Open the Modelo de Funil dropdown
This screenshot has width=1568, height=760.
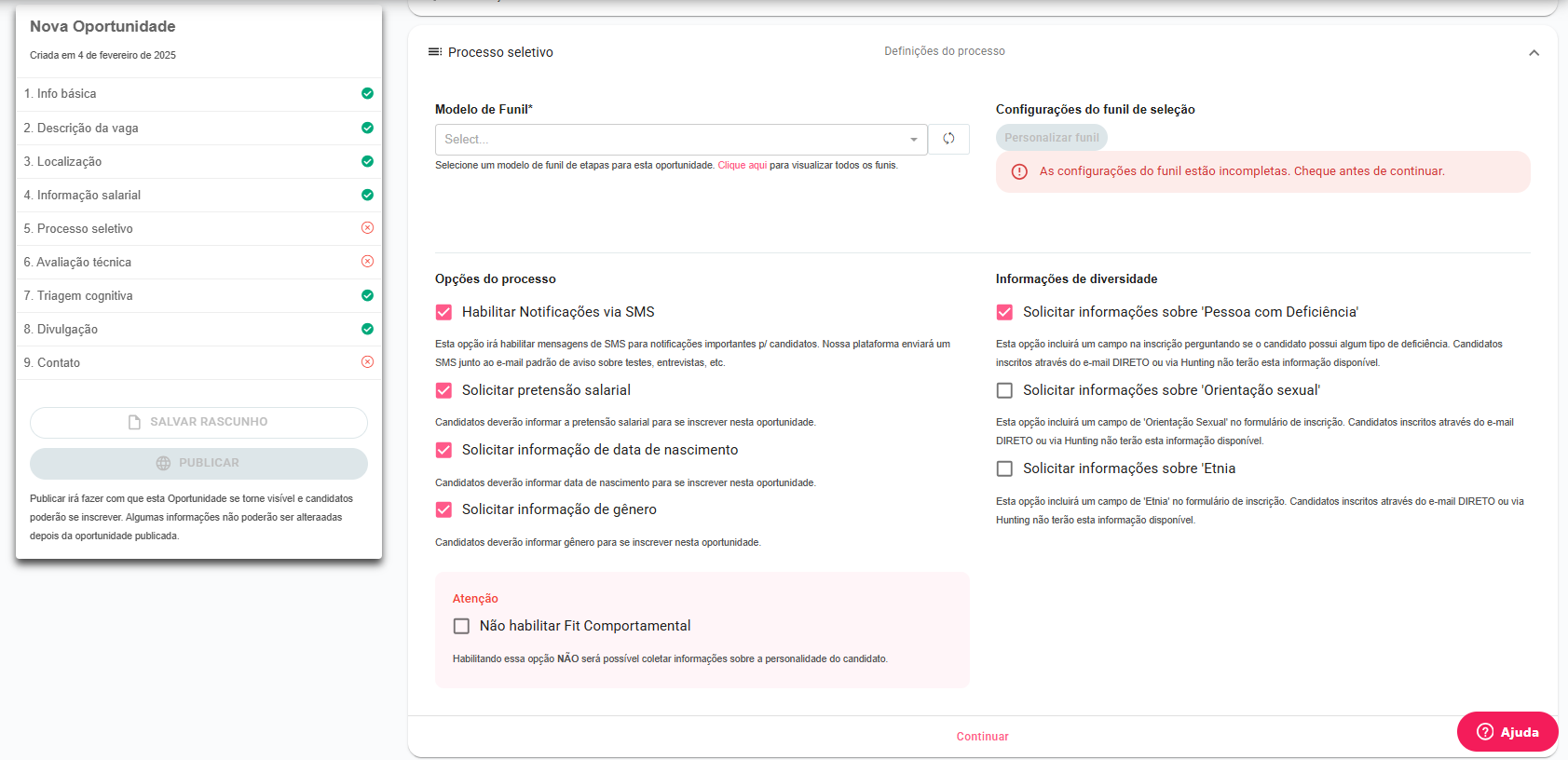click(680, 140)
